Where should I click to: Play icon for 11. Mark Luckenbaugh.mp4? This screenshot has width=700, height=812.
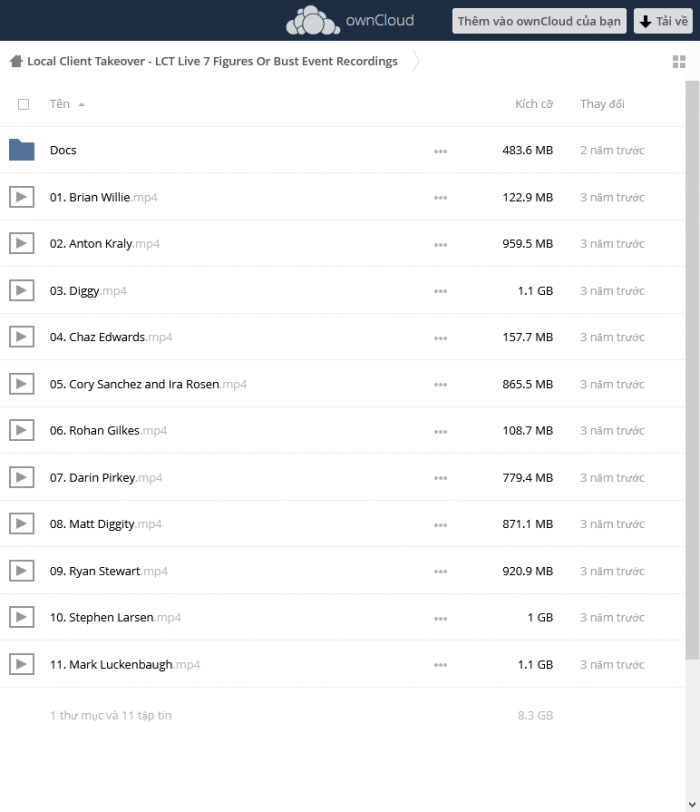[x=22, y=664]
